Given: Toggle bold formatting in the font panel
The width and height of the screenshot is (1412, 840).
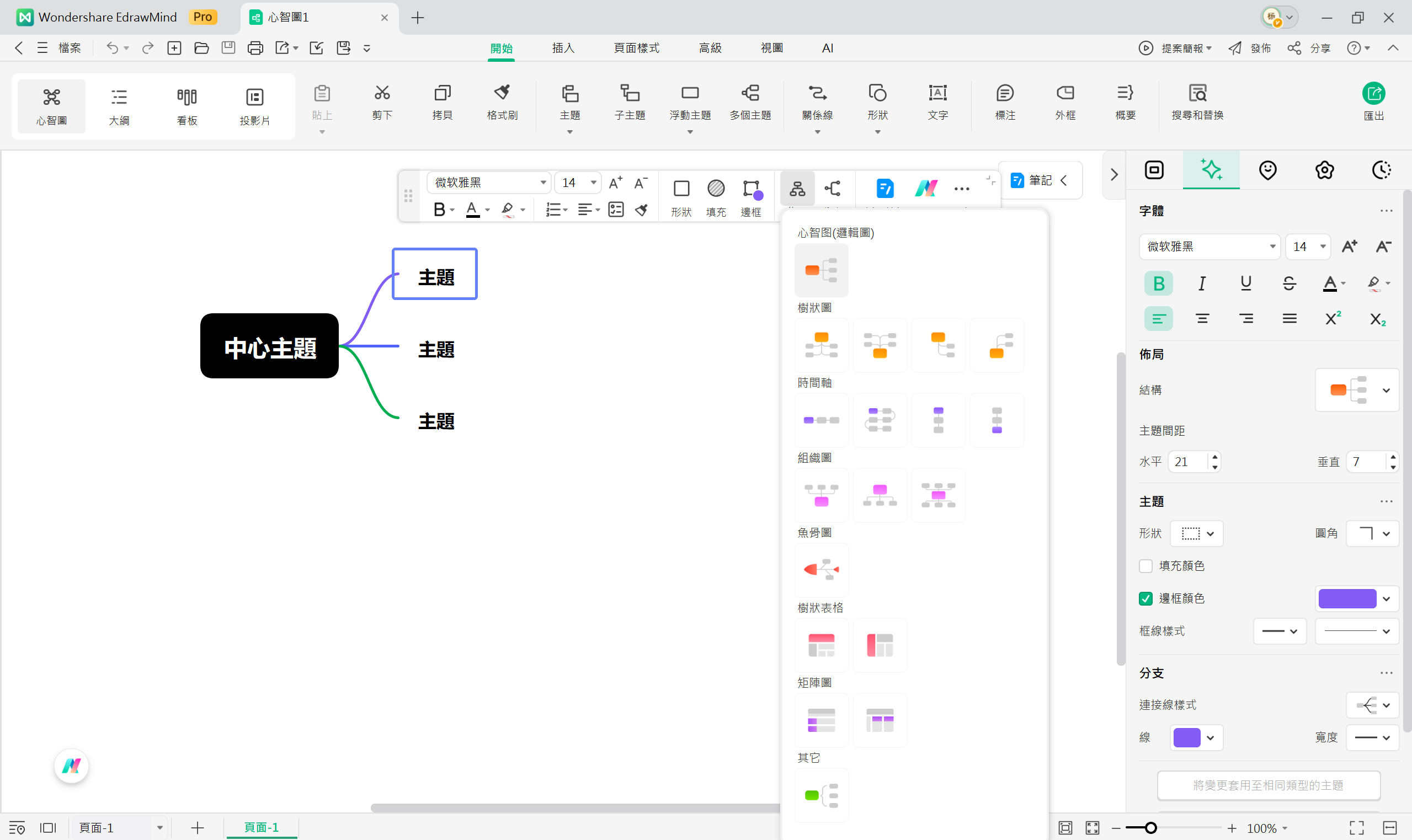Looking at the screenshot, I should (x=1158, y=283).
